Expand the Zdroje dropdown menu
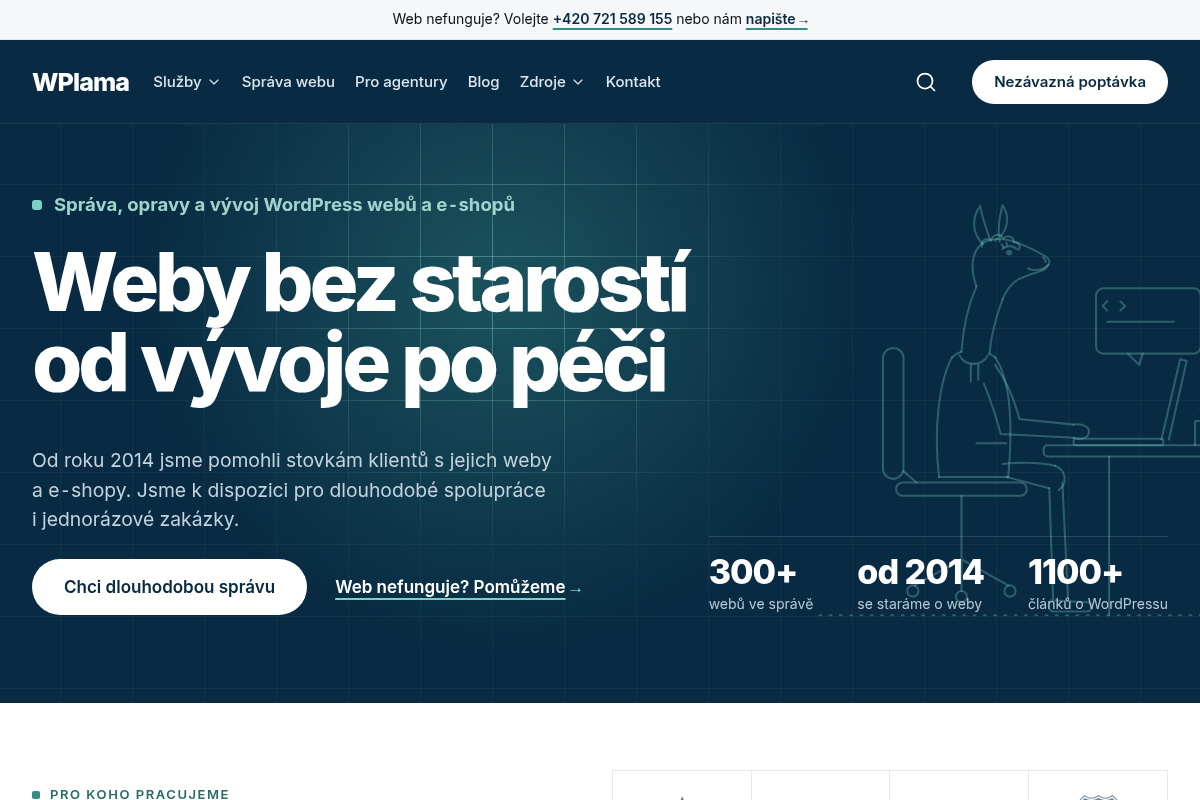The height and width of the screenshot is (800, 1200). (551, 82)
